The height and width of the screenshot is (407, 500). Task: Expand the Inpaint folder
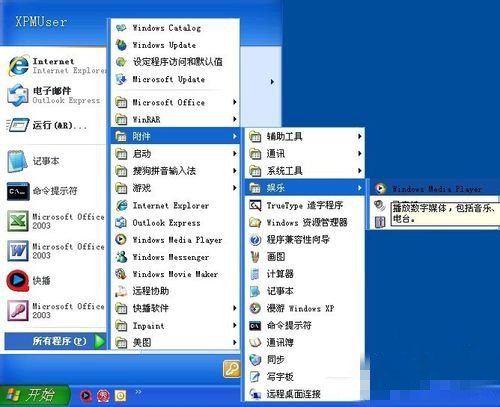click(175, 326)
